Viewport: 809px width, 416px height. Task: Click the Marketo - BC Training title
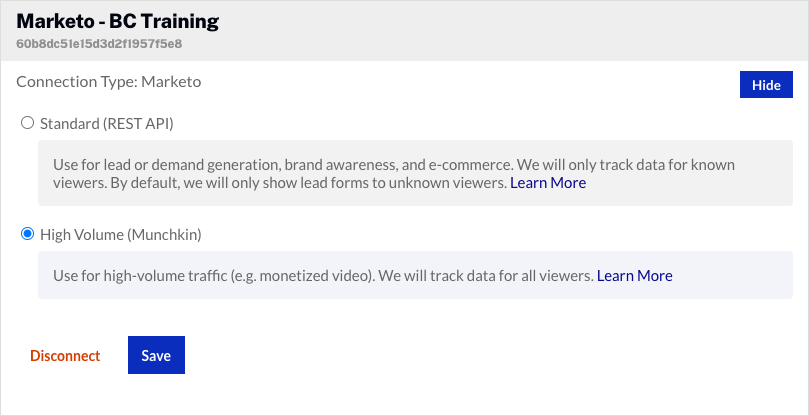118,21
